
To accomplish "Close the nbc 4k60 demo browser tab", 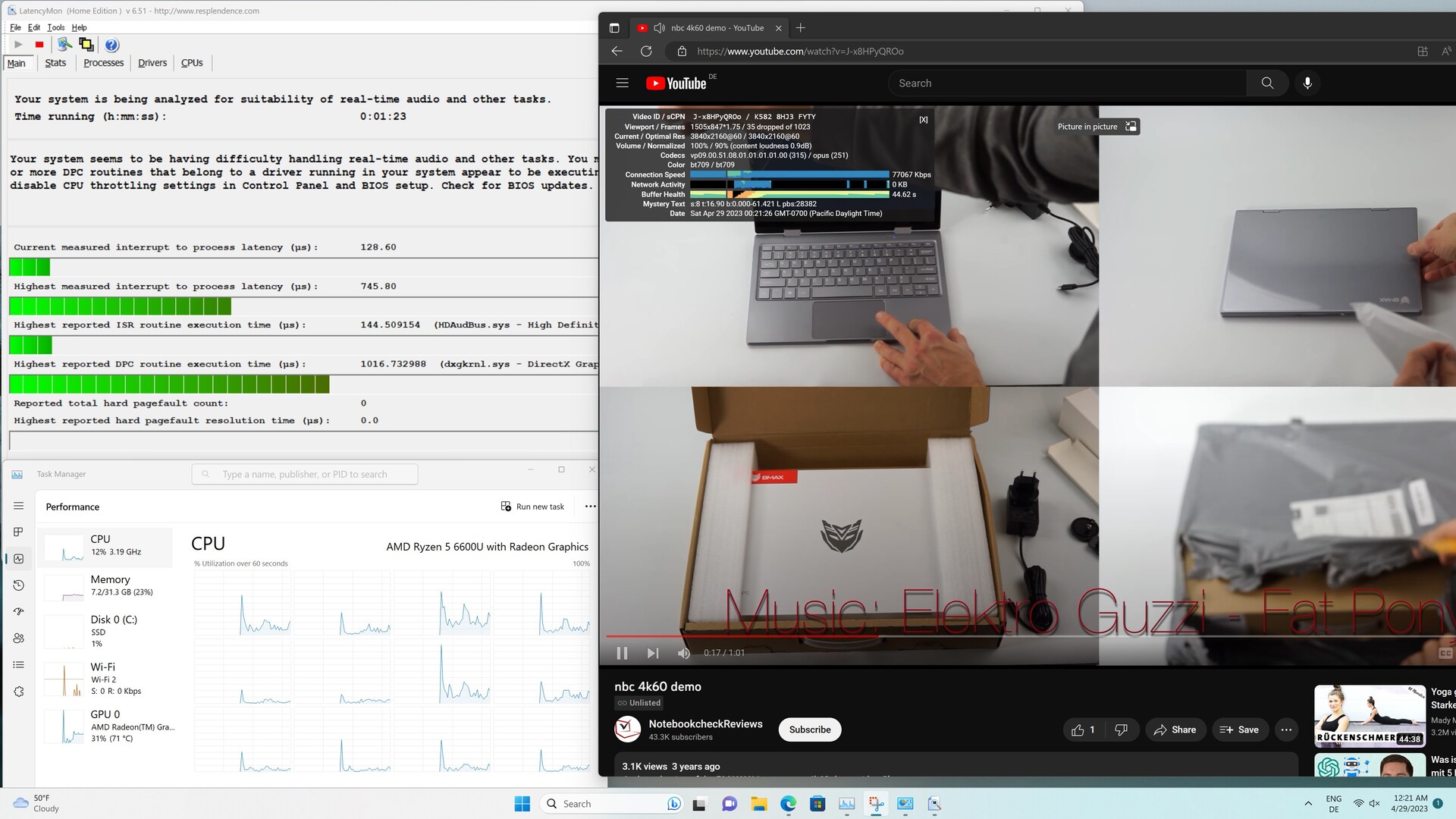I will pyautogui.click(x=778, y=28).
